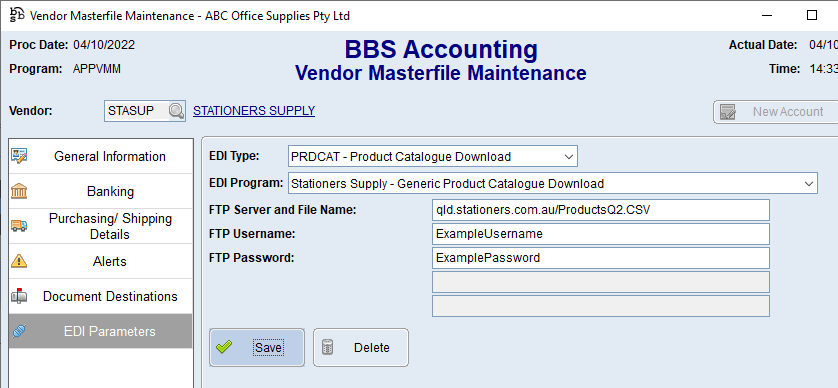Screen dimensions: 838x388
Task: Click the Banking building icon
Action: (x=19, y=191)
